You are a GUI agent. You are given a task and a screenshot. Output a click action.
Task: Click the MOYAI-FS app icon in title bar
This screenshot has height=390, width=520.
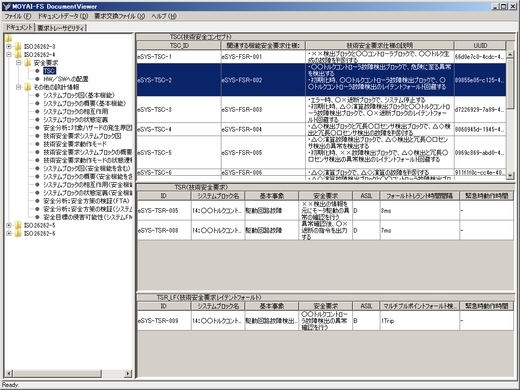tap(6, 6)
